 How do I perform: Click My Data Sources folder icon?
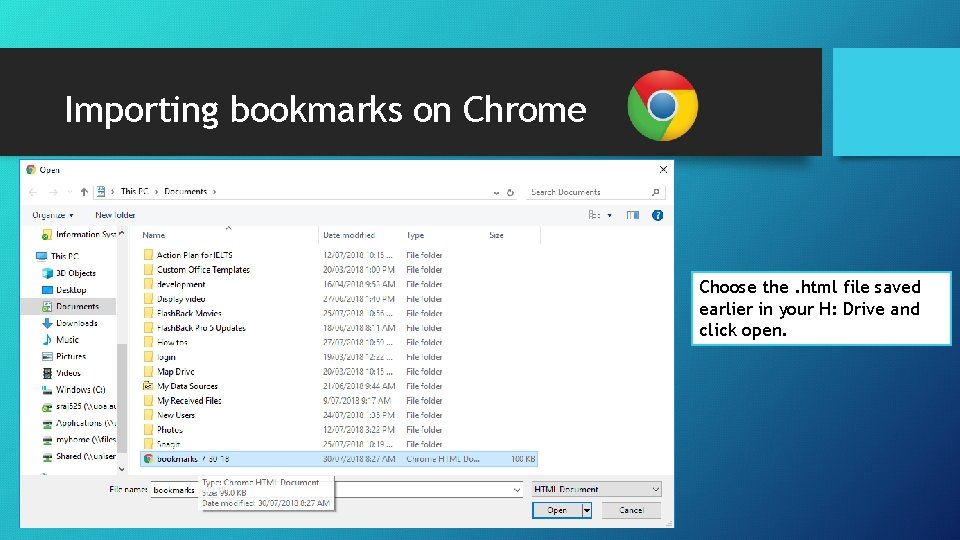(x=148, y=386)
